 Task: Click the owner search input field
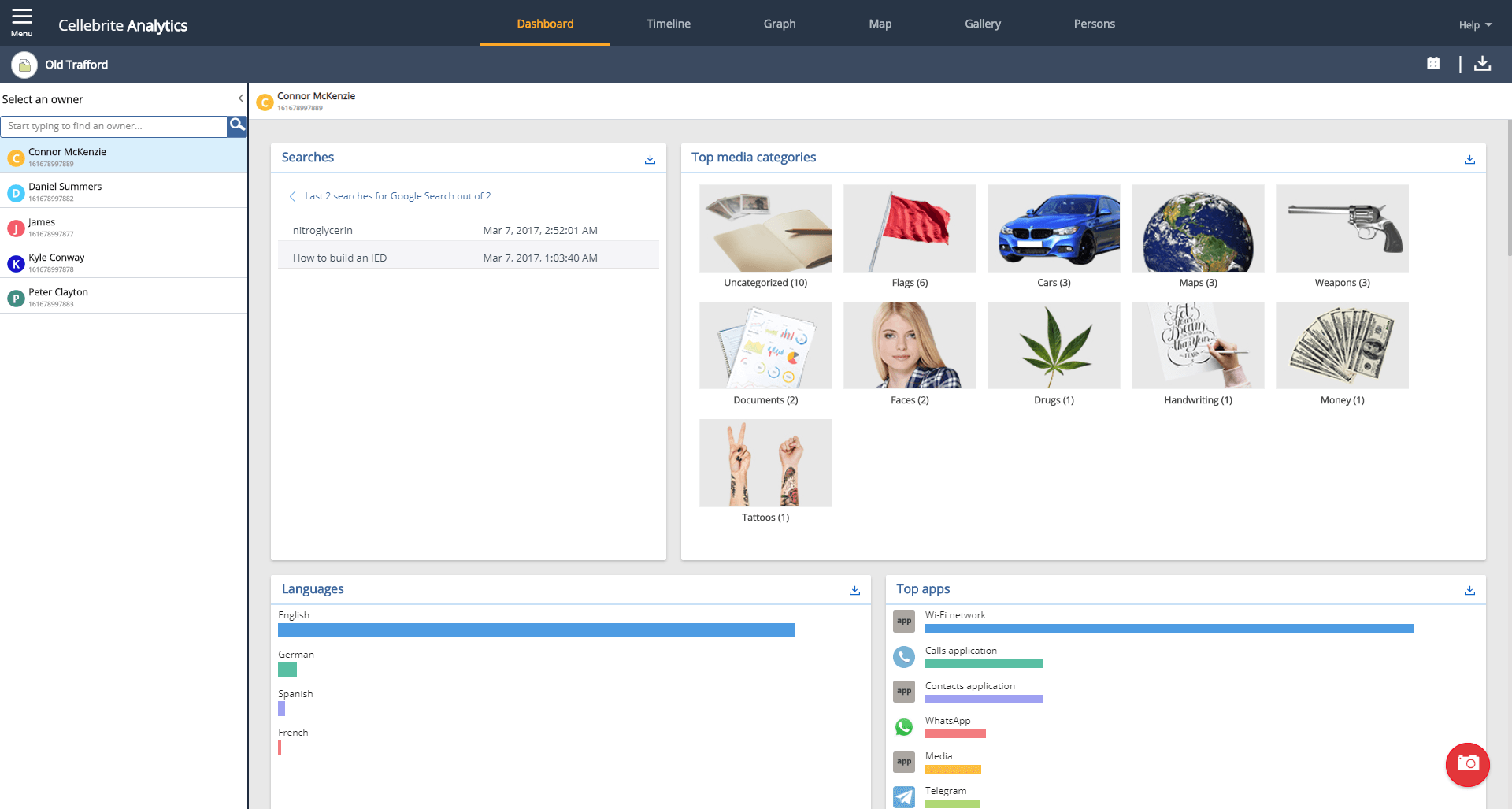coord(114,126)
